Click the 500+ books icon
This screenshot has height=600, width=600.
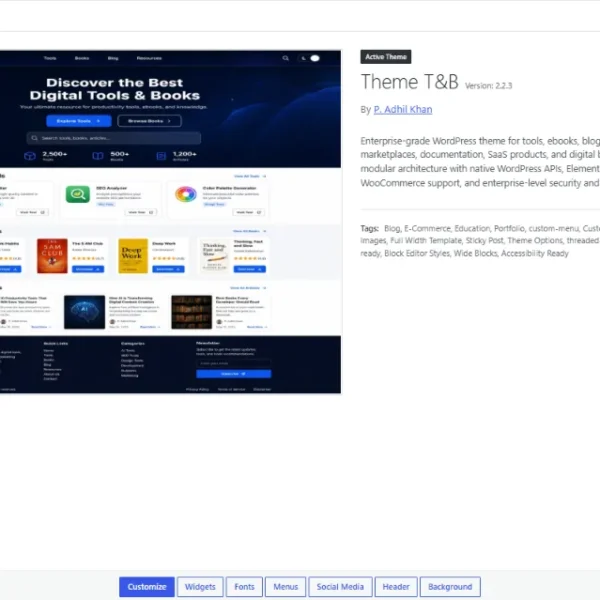(98, 156)
